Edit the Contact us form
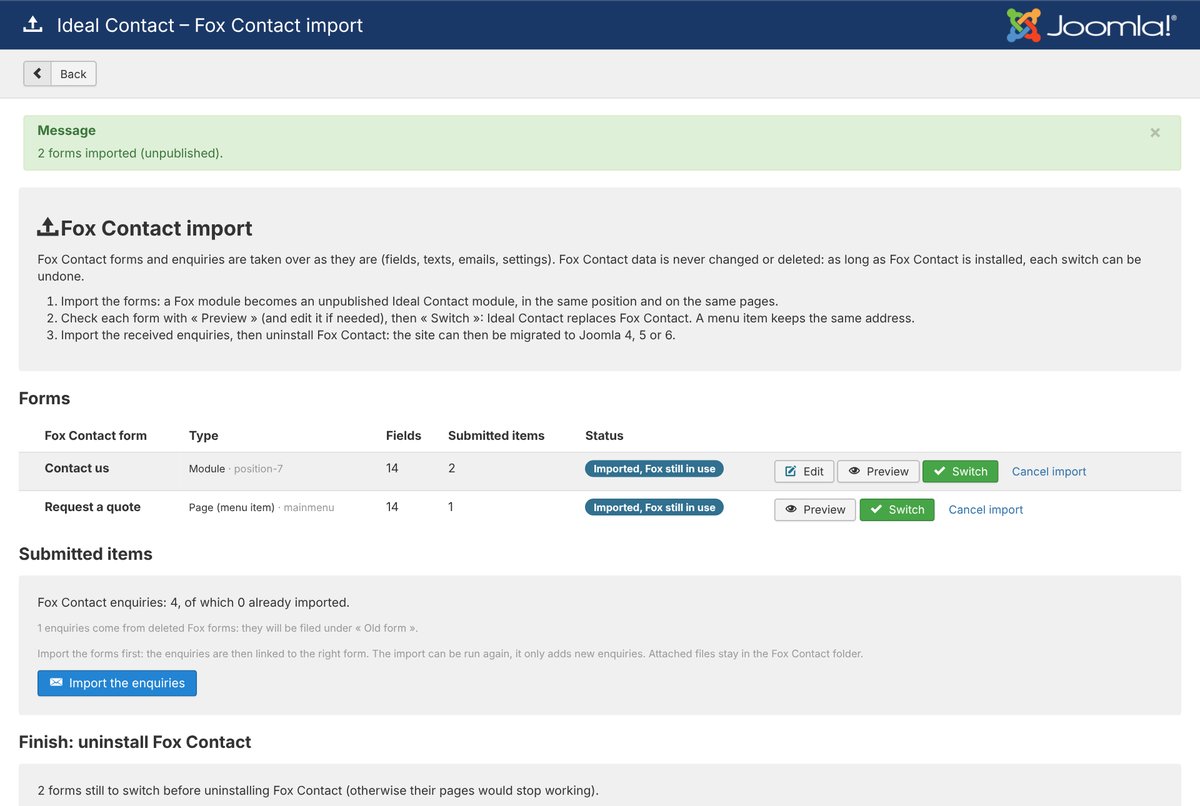This screenshot has width=1200, height=806. pyautogui.click(x=804, y=471)
